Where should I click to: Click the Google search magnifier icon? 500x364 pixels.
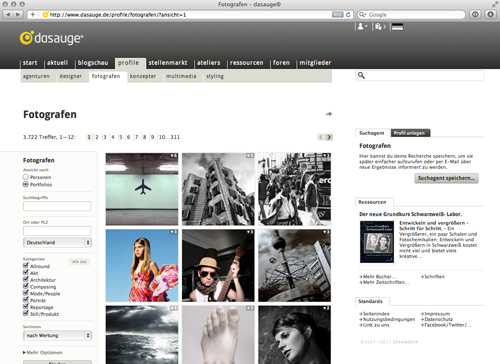pos(363,15)
